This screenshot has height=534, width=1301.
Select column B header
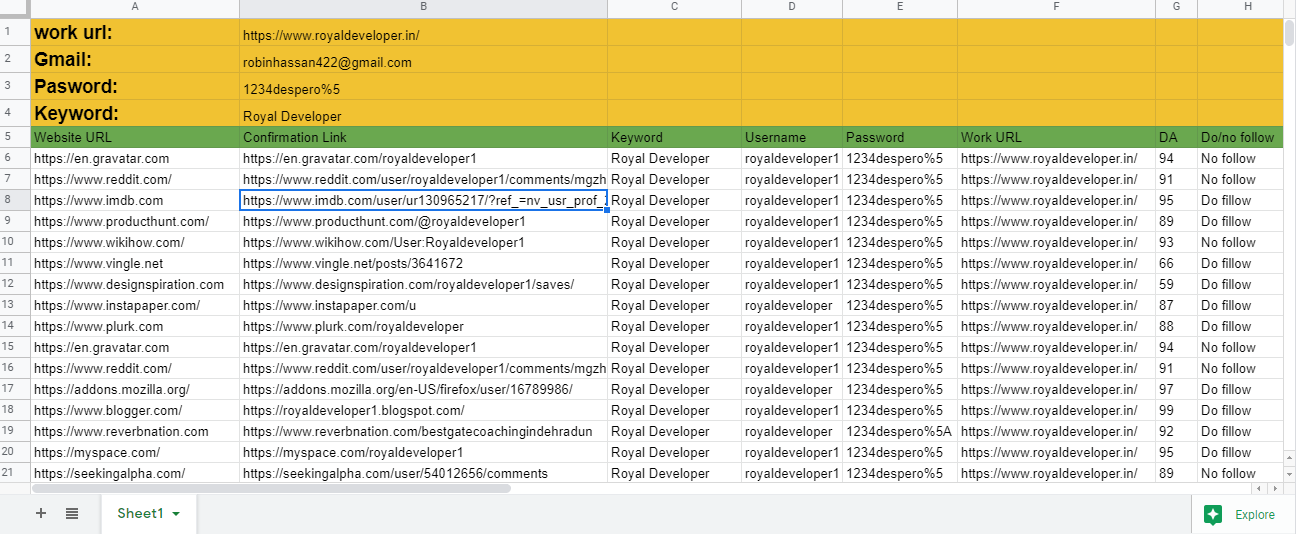point(423,8)
